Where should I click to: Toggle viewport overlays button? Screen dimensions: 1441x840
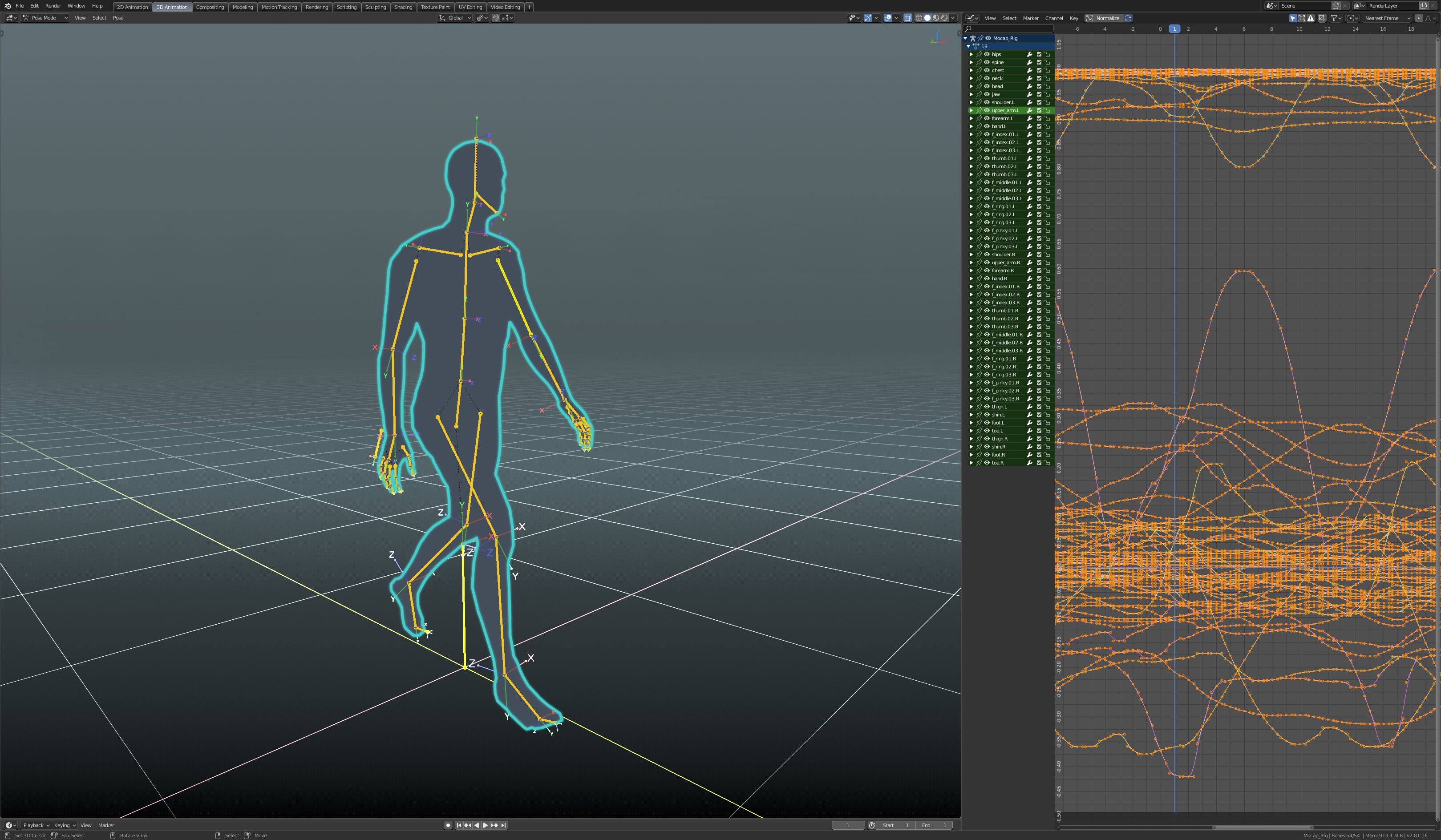(x=888, y=18)
